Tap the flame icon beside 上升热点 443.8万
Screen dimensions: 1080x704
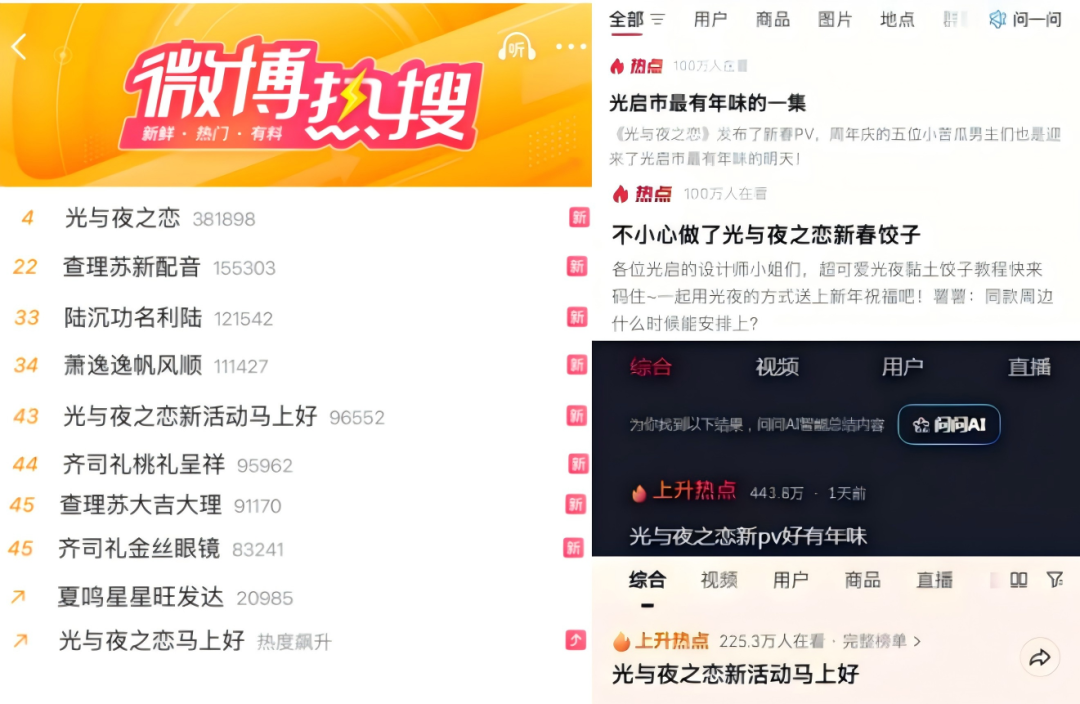click(638, 493)
